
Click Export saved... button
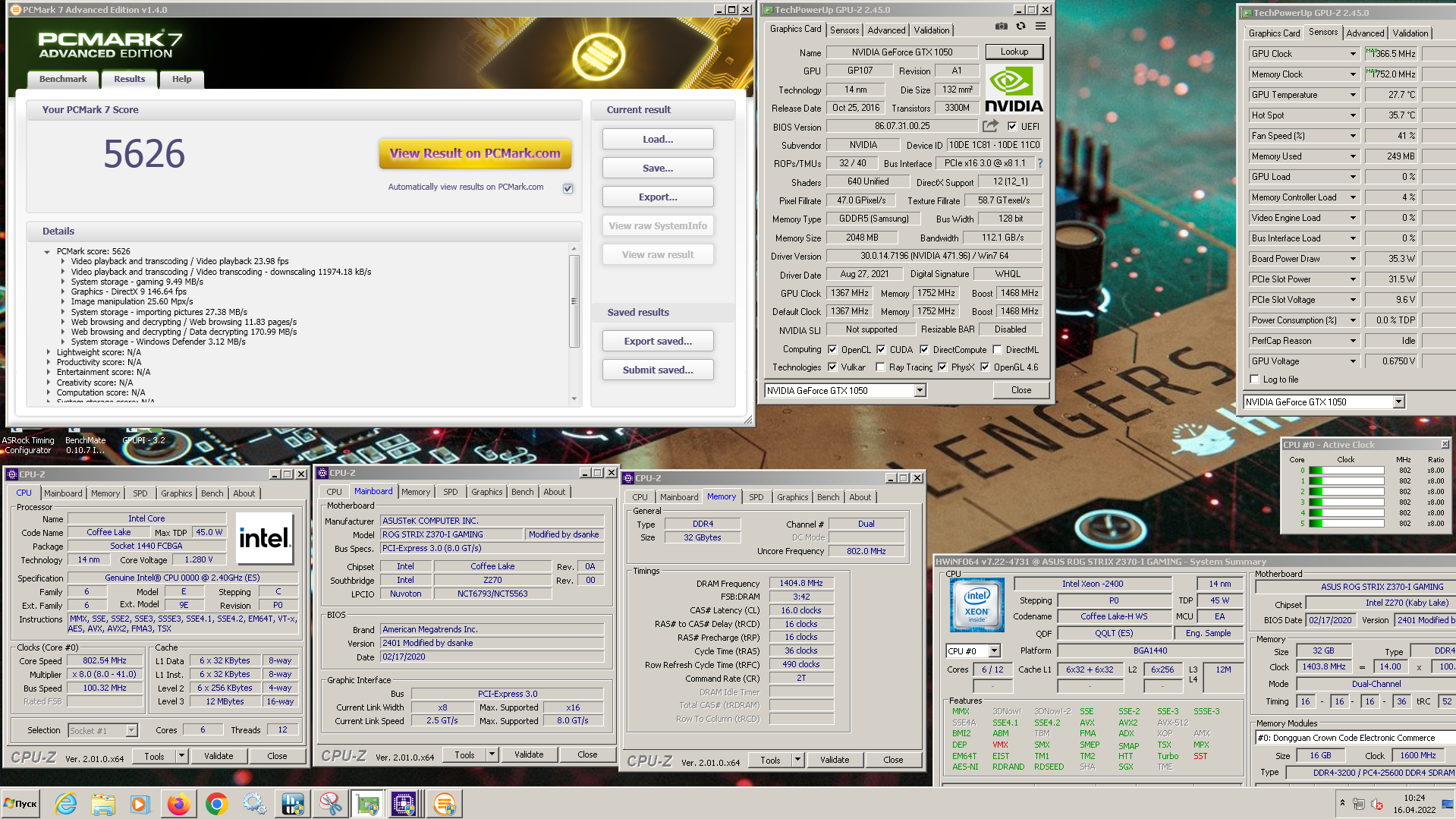(x=658, y=342)
